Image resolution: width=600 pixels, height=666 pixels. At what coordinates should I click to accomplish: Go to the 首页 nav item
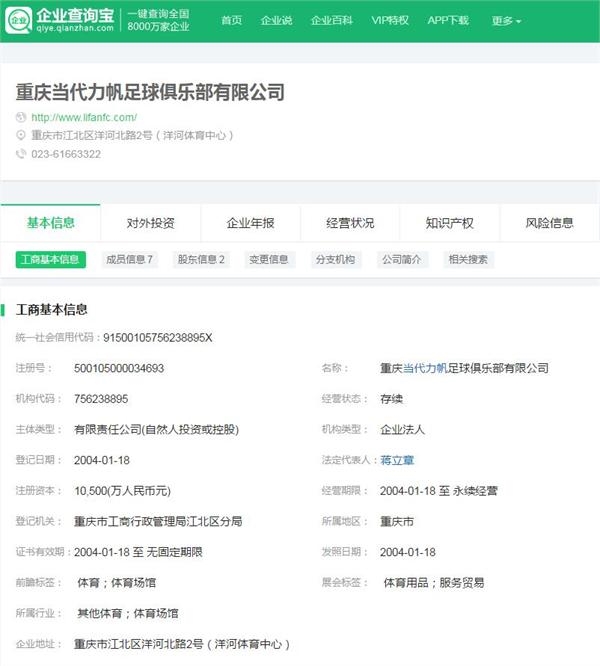[x=232, y=20]
